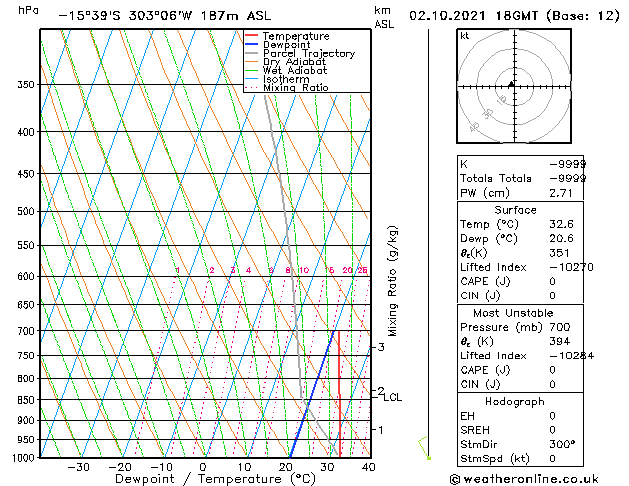Click the mixing ratio 10 label

[304, 270]
